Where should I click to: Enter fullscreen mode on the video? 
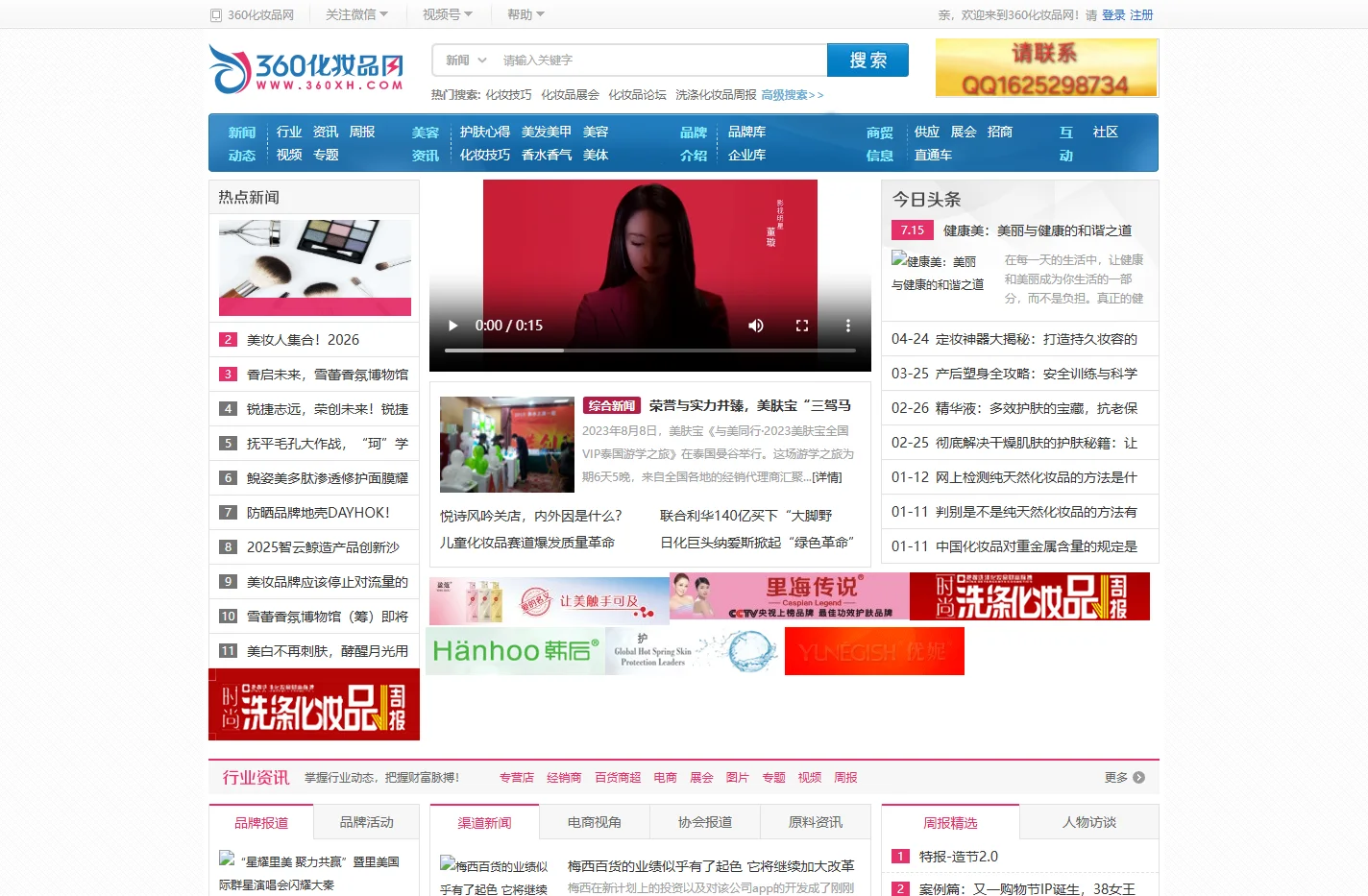[x=802, y=326]
